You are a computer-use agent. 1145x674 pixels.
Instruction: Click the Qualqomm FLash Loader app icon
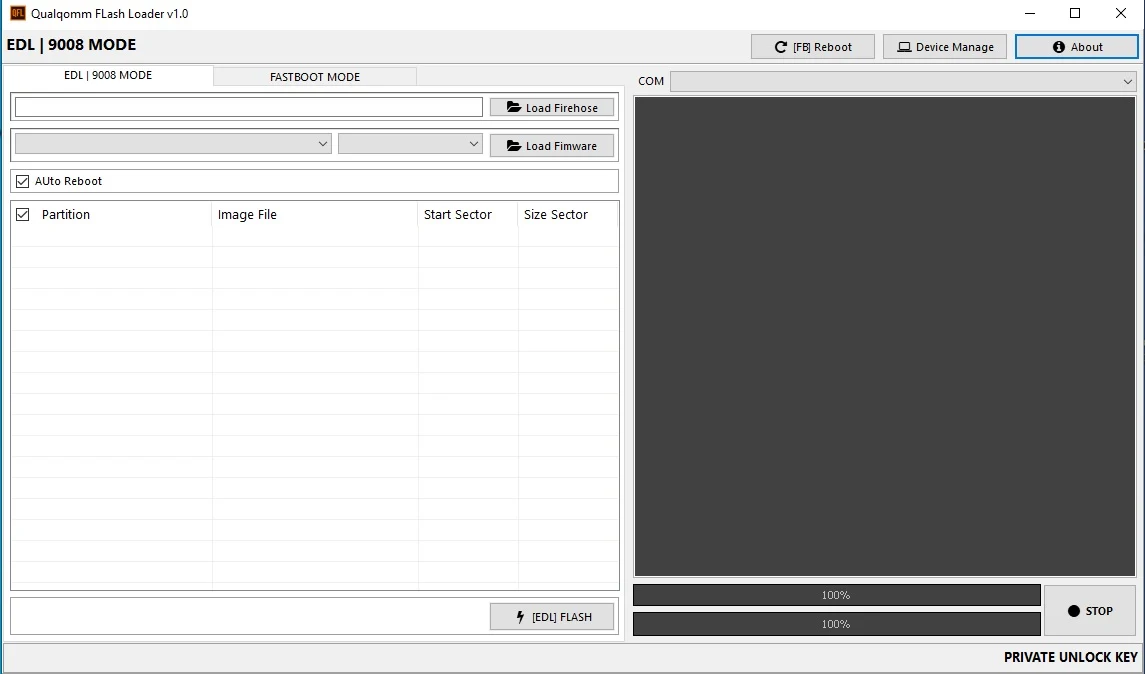18,13
